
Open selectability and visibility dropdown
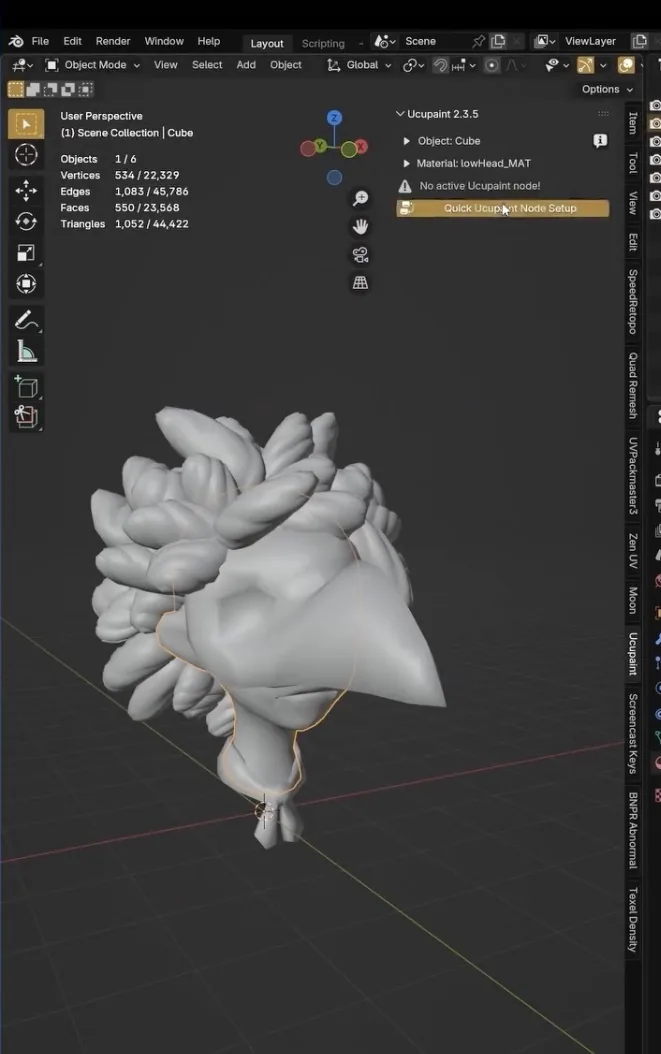tap(557, 65)
